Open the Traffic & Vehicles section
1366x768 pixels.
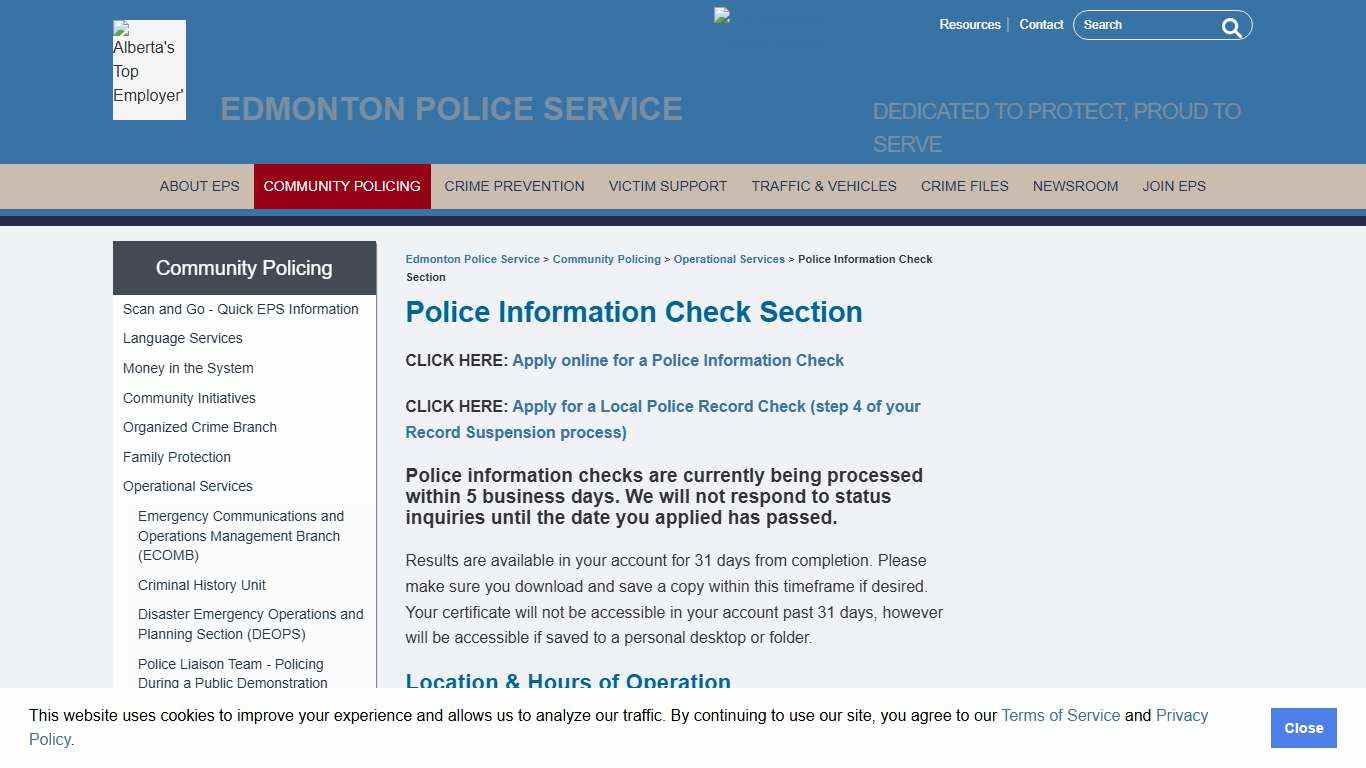824,186
